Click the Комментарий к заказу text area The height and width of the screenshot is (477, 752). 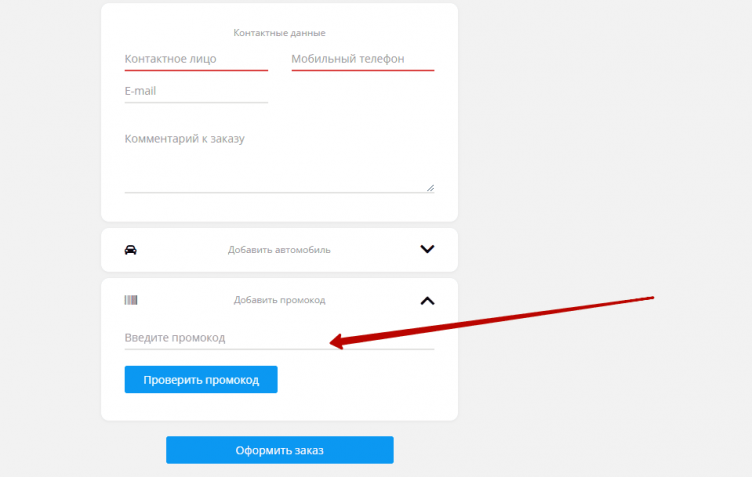tap(278, 160)
